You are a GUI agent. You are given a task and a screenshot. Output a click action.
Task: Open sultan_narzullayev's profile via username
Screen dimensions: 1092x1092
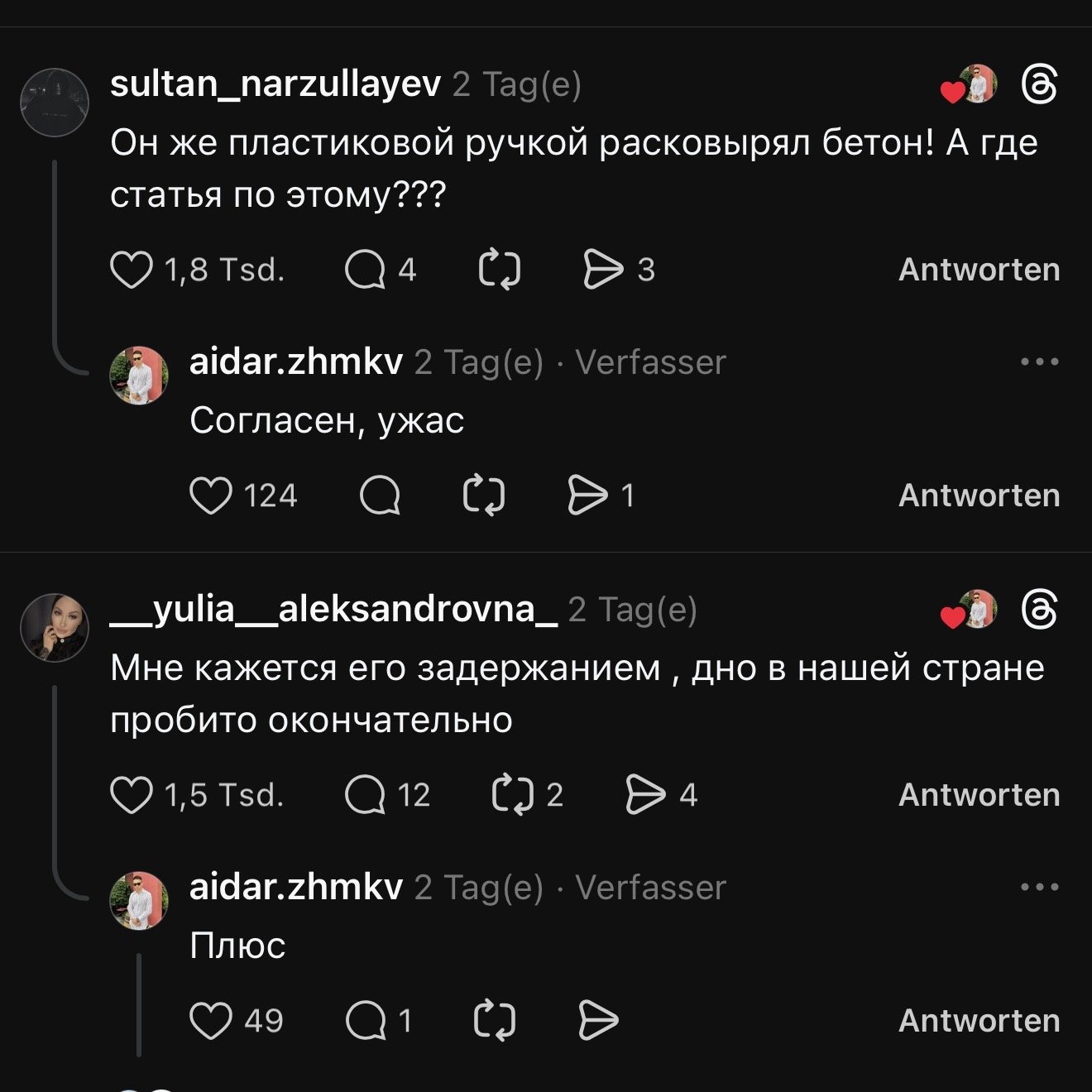(275, 84)
